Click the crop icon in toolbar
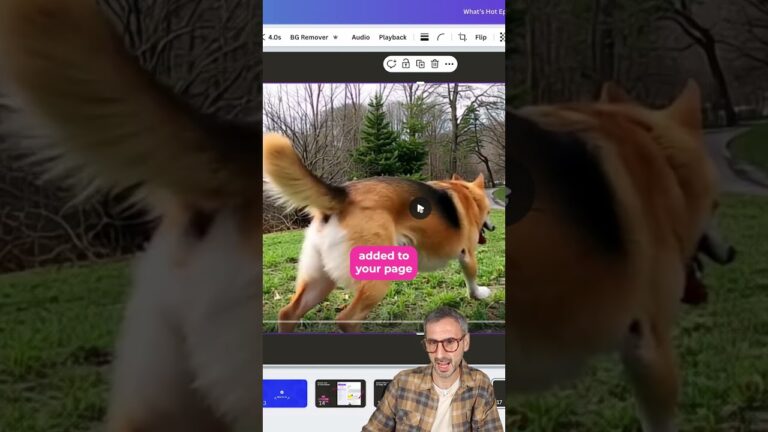The height and width of the screenshot is (432, 768). 462,37
